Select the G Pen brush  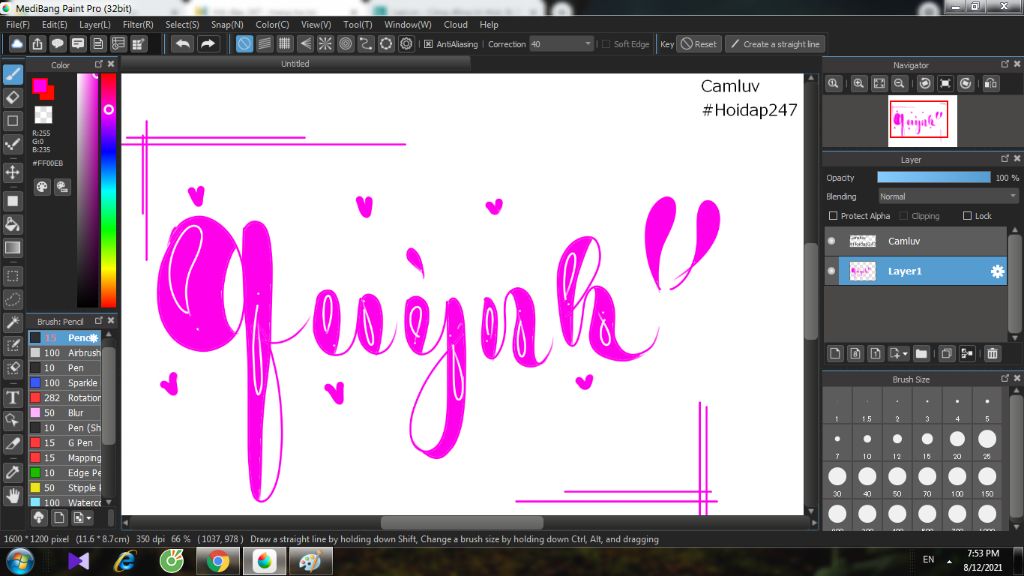coord(65,443)
